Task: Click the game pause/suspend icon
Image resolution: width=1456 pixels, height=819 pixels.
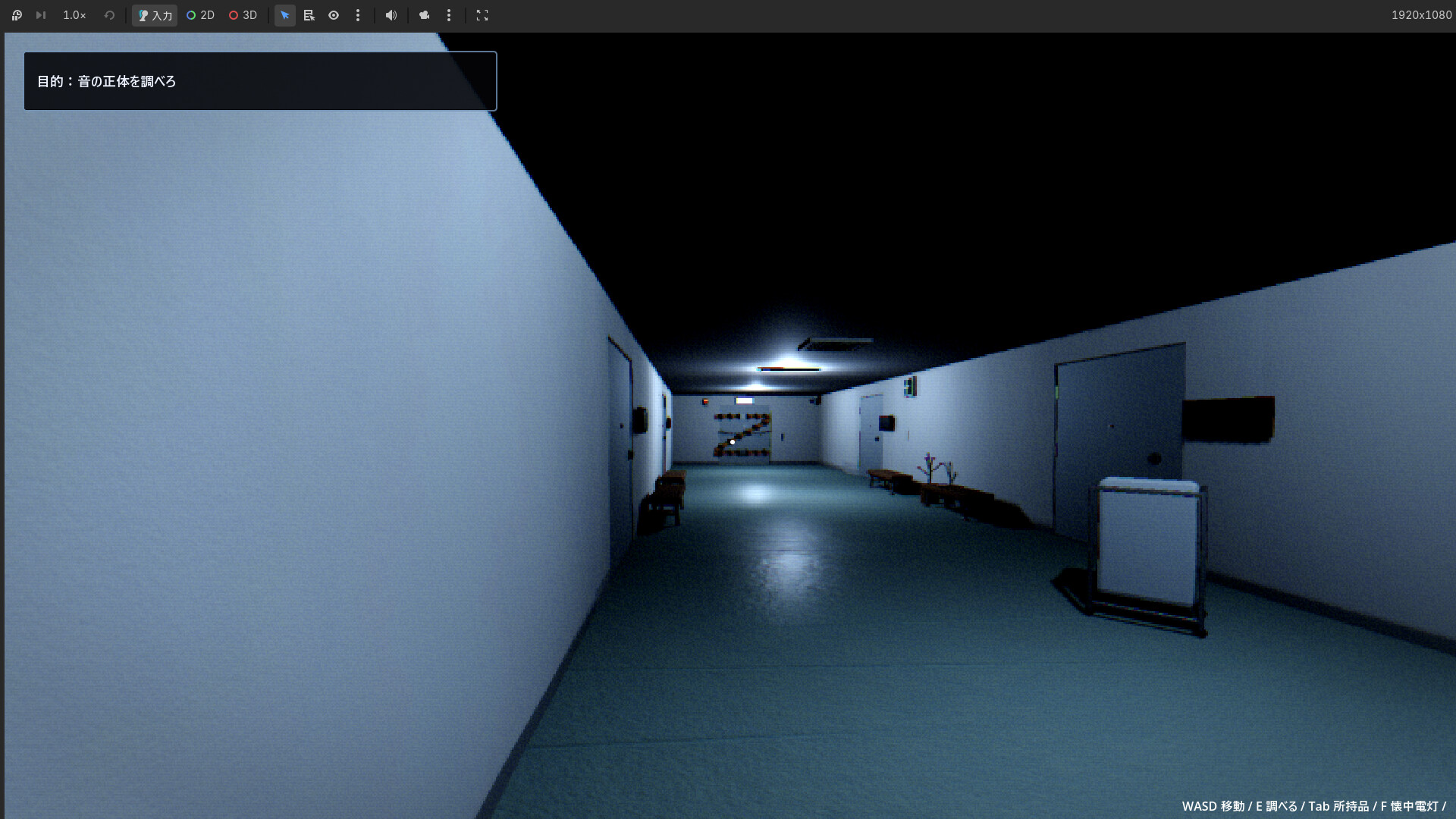Action: click(17, 15)
